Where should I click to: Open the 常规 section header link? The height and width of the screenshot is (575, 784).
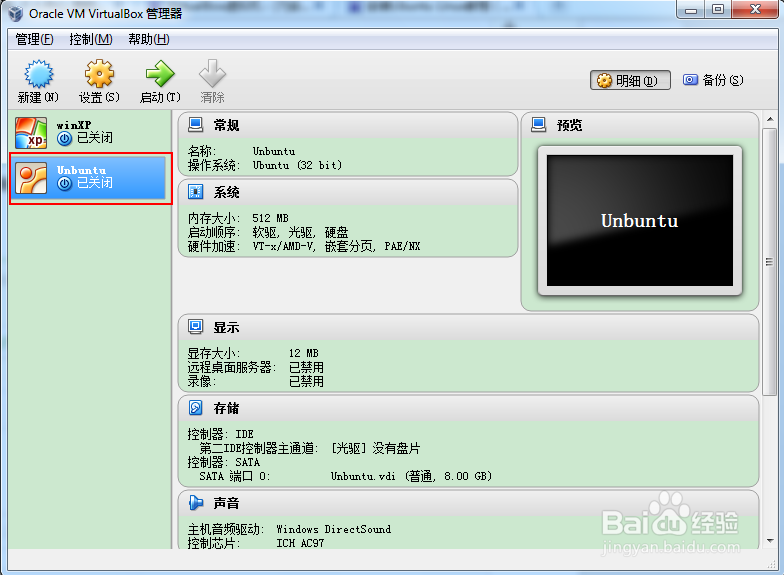pyautogui.click(x=226, y=125)
